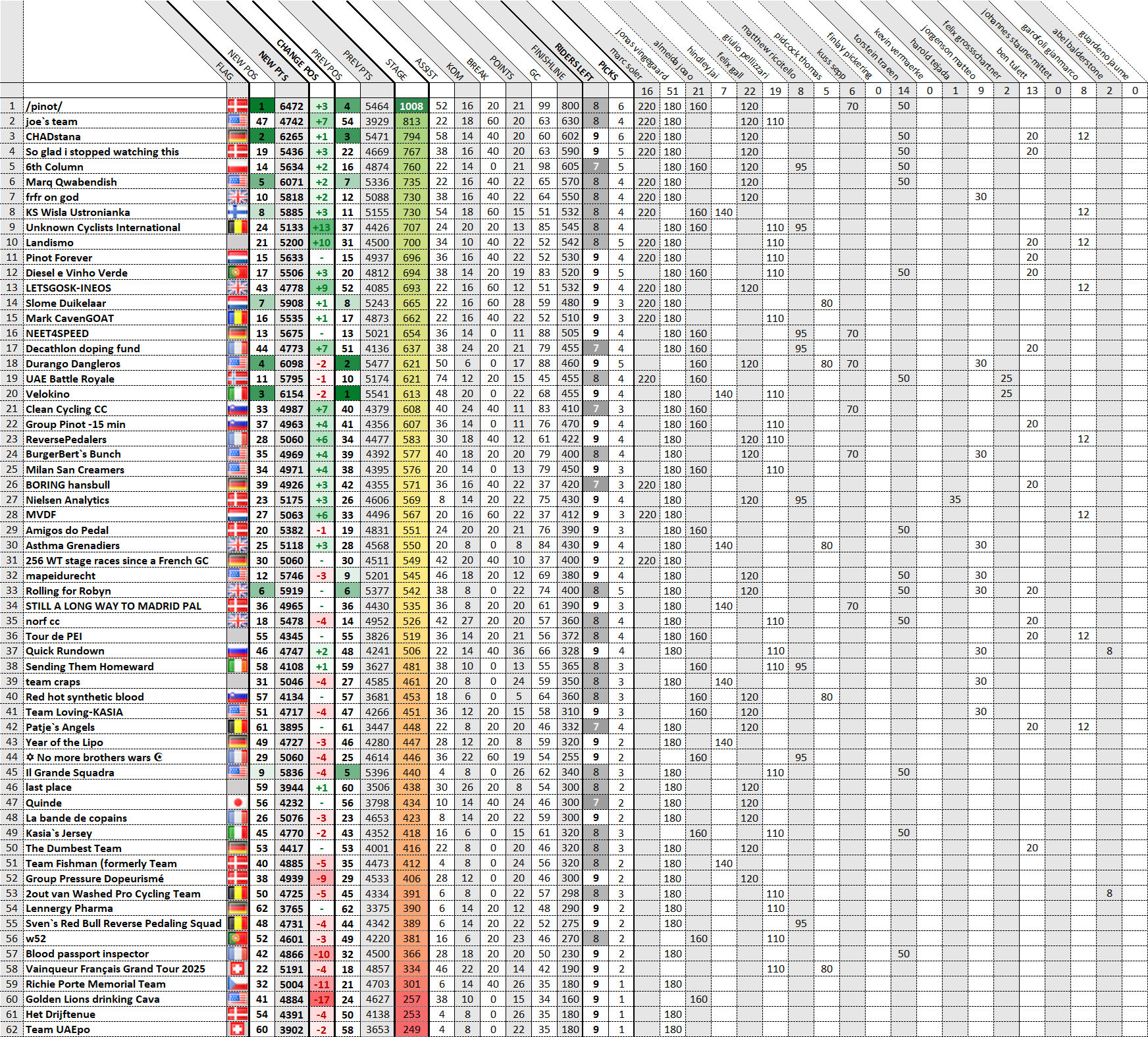Viewport: 1148px width, 1037px height.
Task: Click the 'jonas vingegaard' rider header
Action: 642,54
